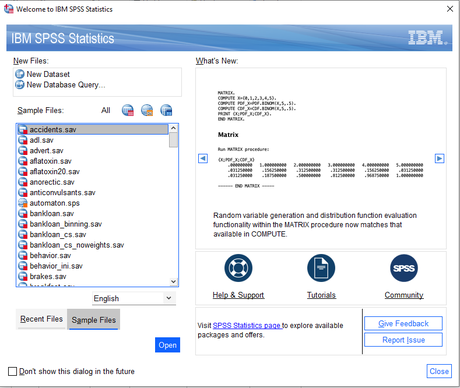Image resolution: width=460 pixels, height=388 pixels.
Task: Click the Help & Support lifebuoy icon
Action: pos(238,268)
